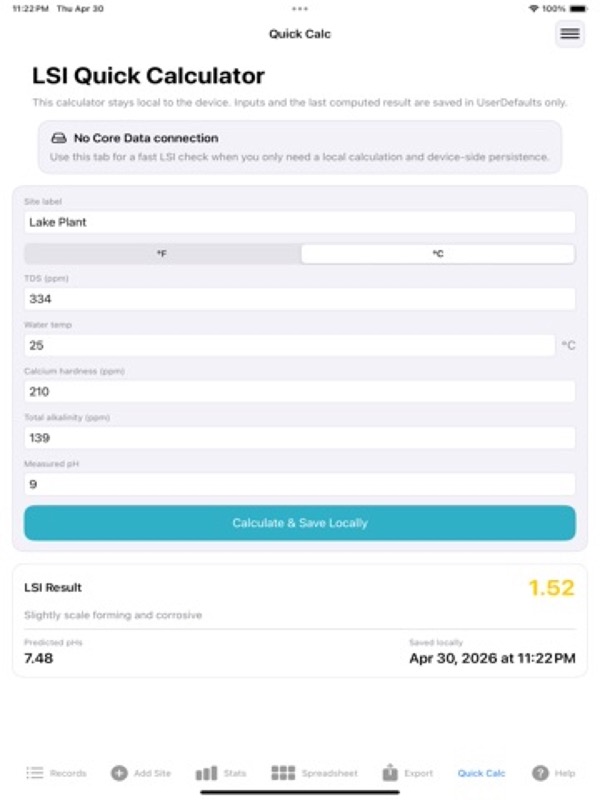This screenshot has width=600, height=800.
Task: Focus the TDS (ppm) input field
Action: (300, 299)
